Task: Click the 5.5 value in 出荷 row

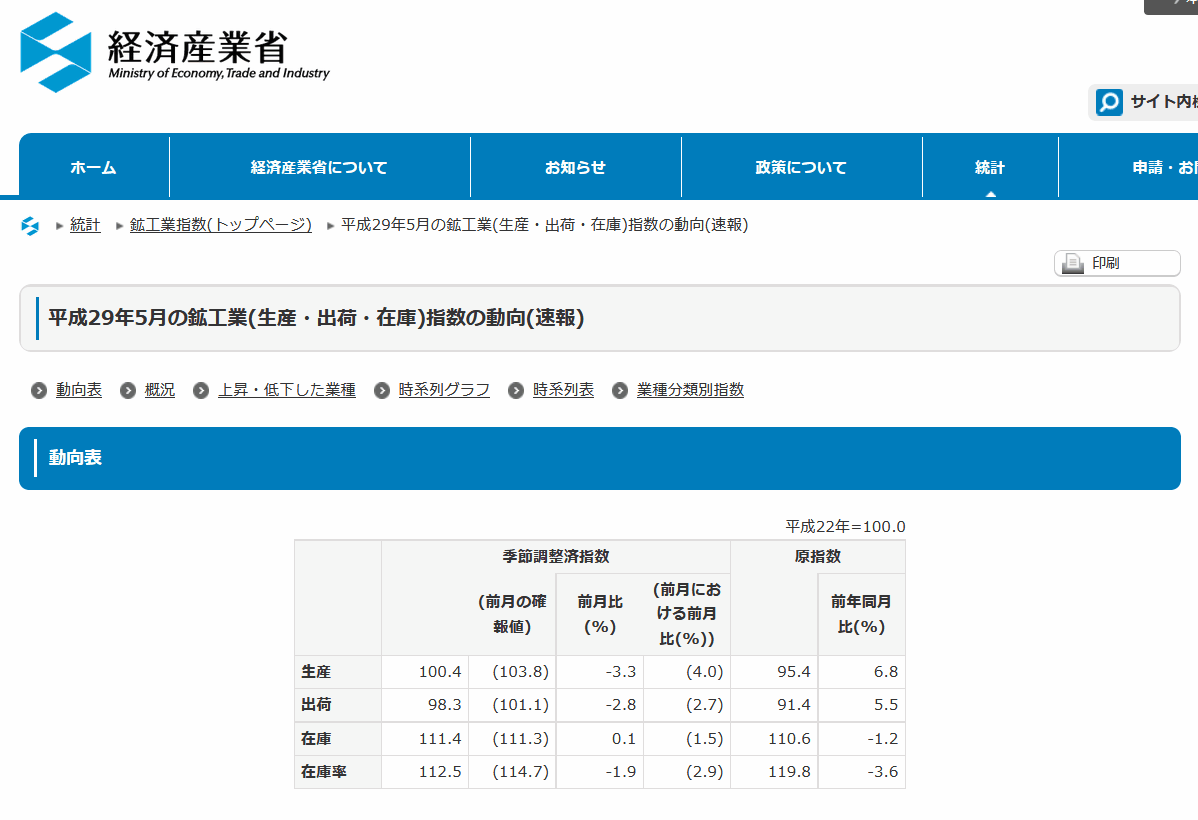Action: 886,705
